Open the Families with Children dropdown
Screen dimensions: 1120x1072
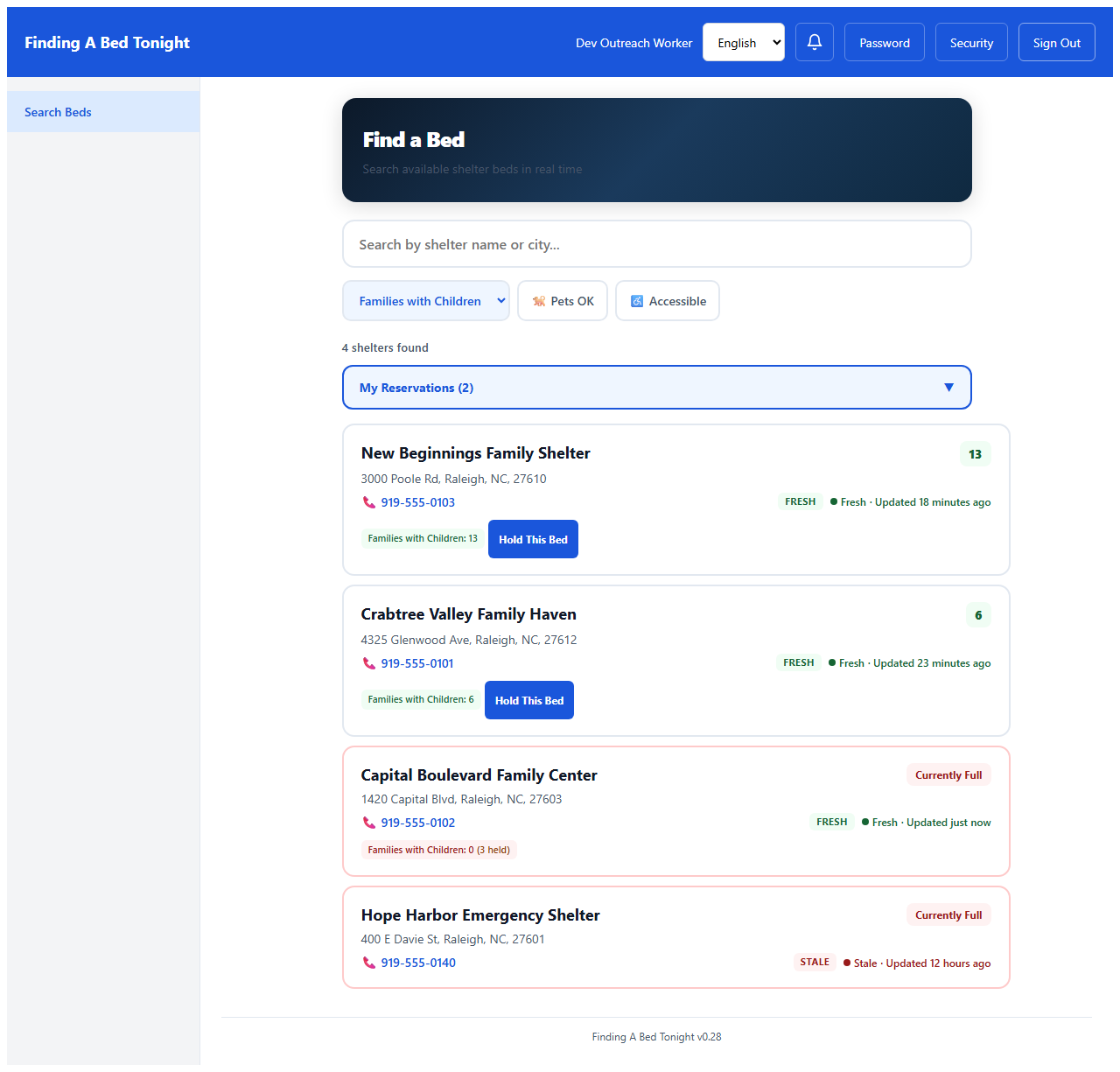[426, 300]
